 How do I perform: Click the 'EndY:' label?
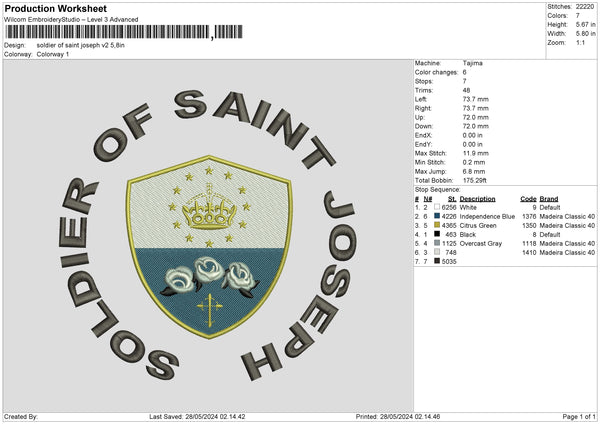pos(423,144)
